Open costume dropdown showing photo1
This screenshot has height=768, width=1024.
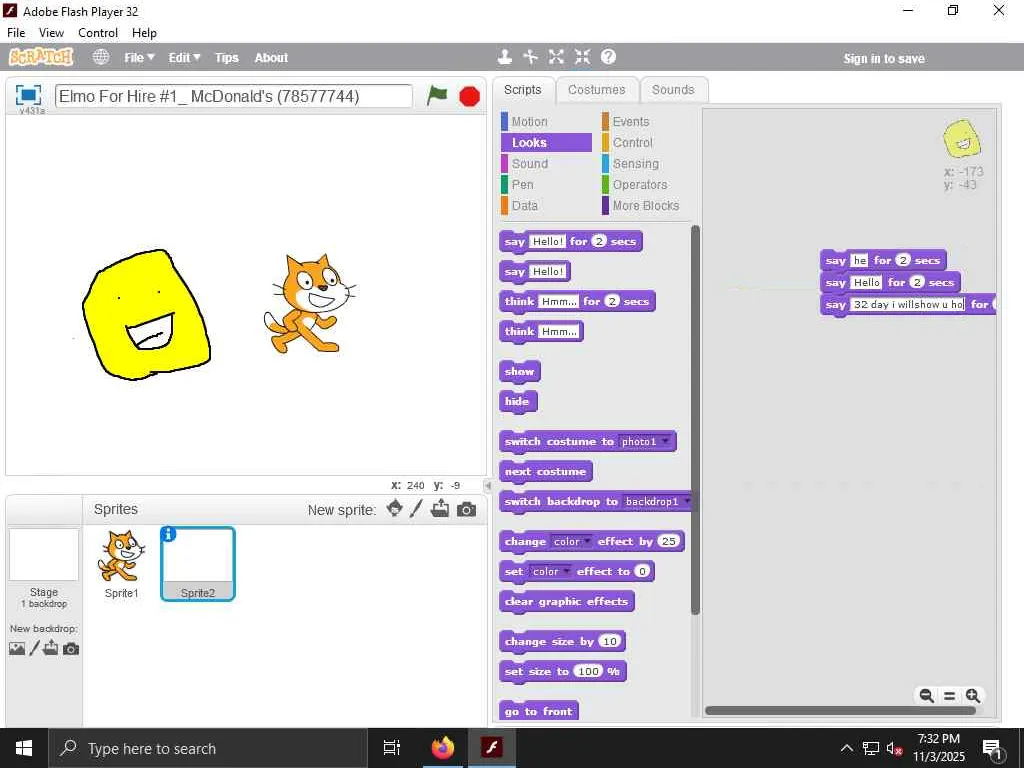(x=646, y=441)
